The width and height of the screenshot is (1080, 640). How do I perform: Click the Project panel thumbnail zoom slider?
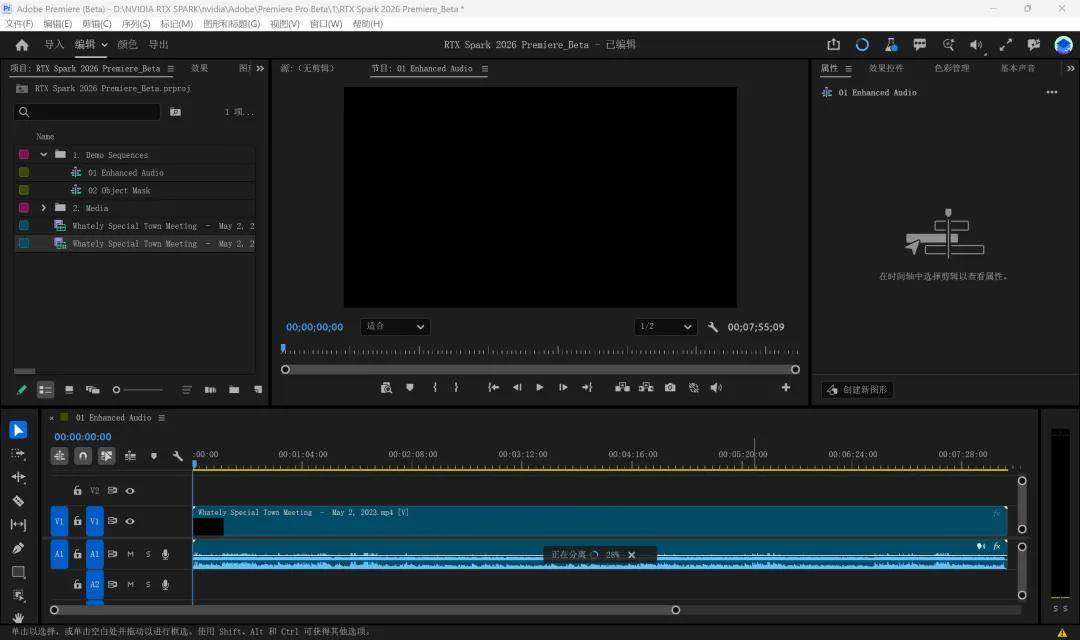click(138, 390)
